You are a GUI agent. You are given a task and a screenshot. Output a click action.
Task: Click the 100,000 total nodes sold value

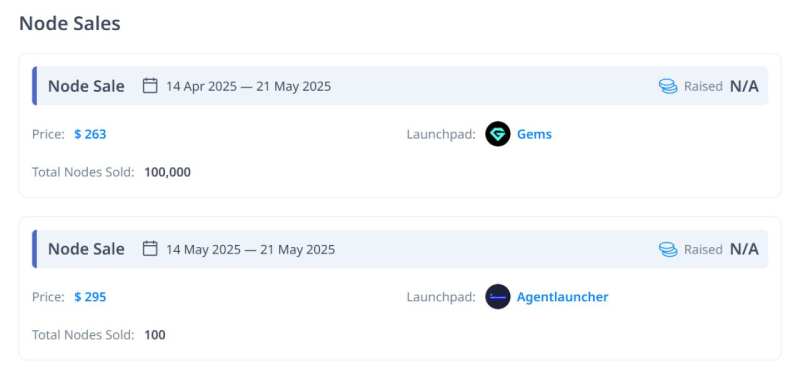(167, 172)
